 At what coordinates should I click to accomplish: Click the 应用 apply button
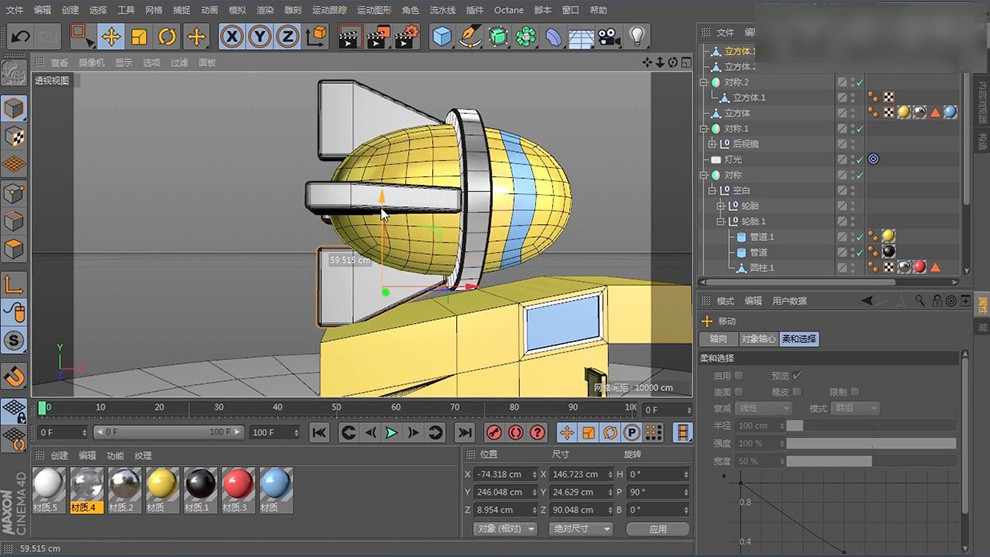coord(657,528)
